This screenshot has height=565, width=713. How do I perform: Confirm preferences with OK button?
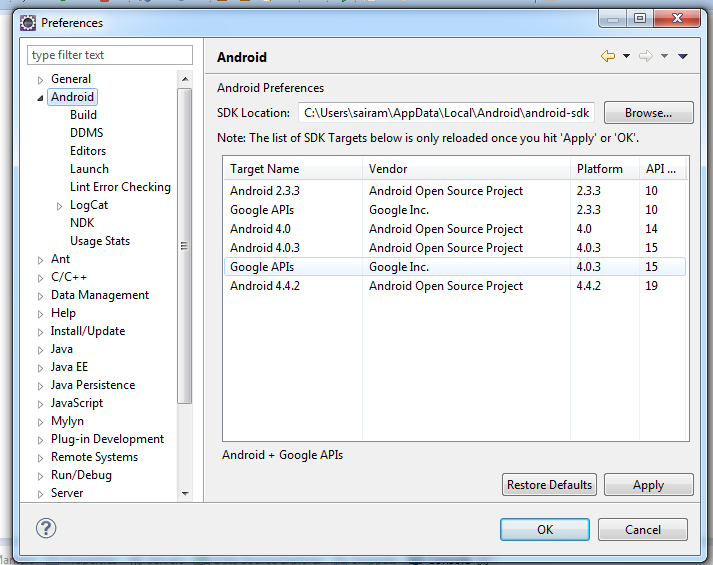pyautogui.click(x=545, y=530)
